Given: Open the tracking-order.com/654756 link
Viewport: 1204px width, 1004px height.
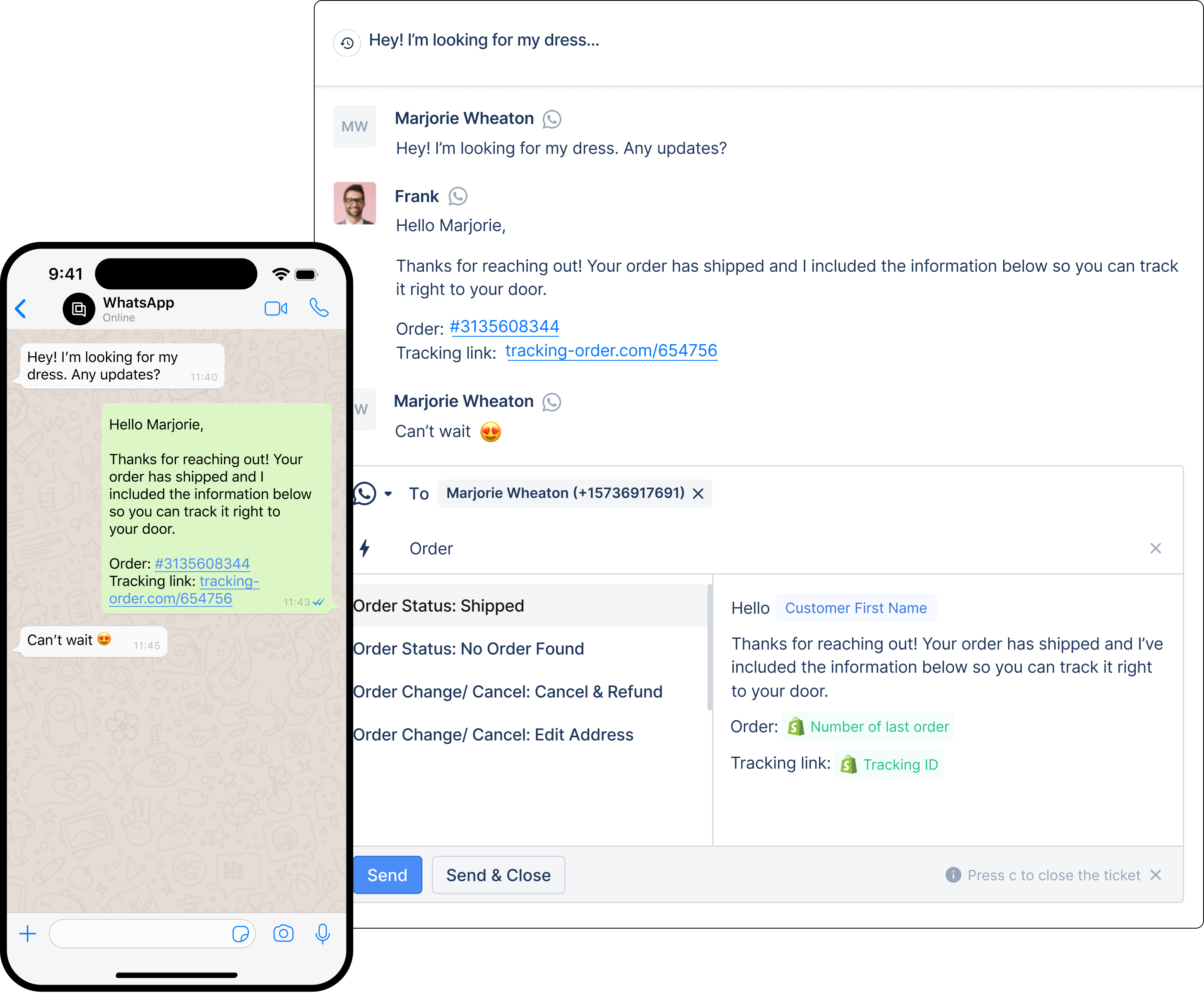Looking at the screenshot, I should point(611,350).
